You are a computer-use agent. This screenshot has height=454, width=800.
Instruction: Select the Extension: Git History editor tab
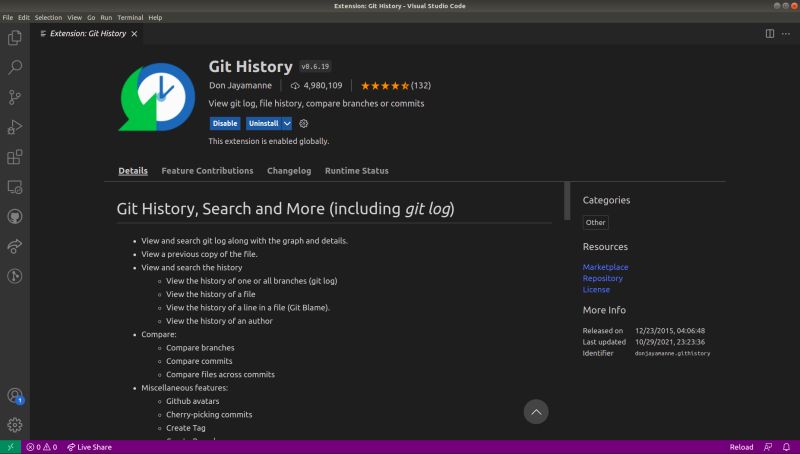(x=88, y=34)
